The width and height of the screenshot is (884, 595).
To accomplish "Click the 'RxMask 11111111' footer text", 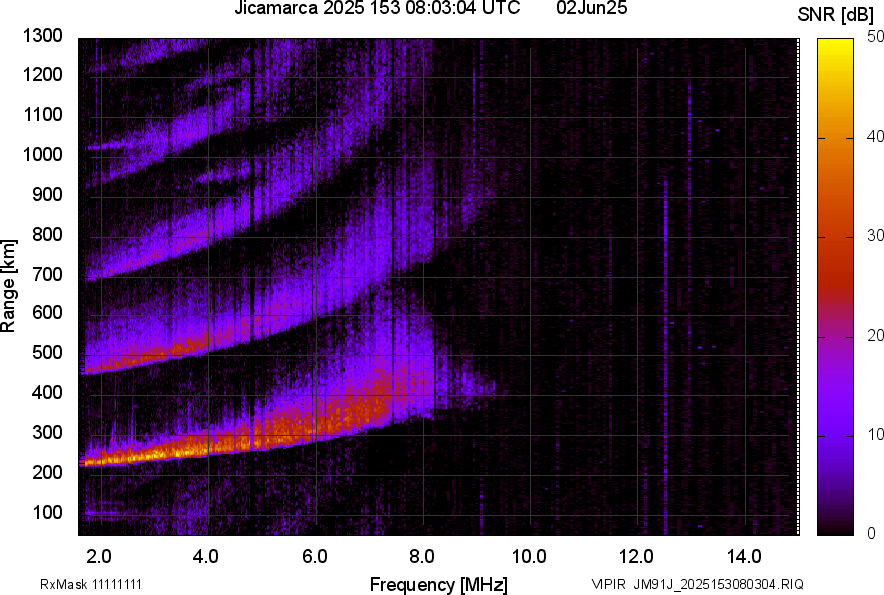I will pos(91,584).
